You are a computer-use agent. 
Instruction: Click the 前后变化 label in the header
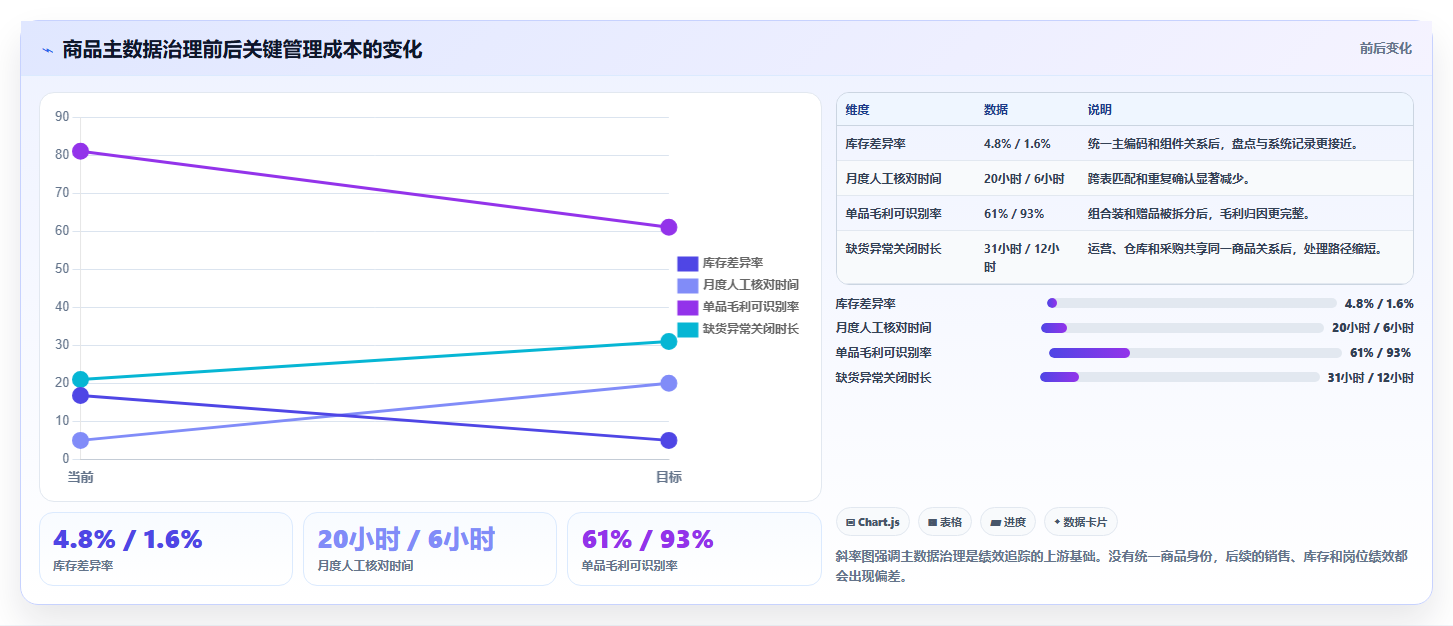(x=1385, y=48)
